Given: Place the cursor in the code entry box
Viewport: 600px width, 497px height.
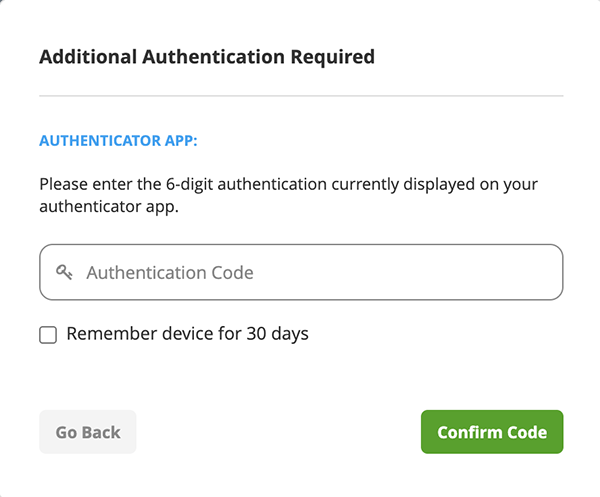Looking at the screenshot, I should click(301, 272).
